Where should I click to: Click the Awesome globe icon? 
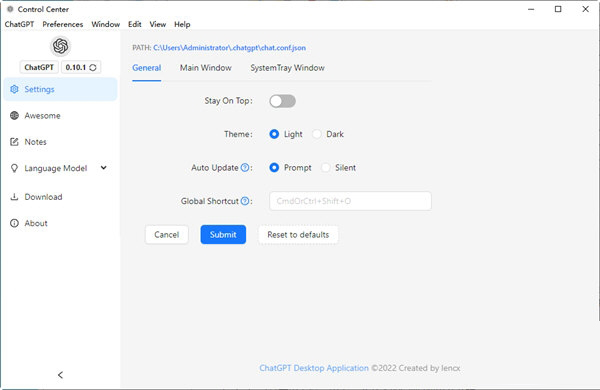click(x=15, y=116)
